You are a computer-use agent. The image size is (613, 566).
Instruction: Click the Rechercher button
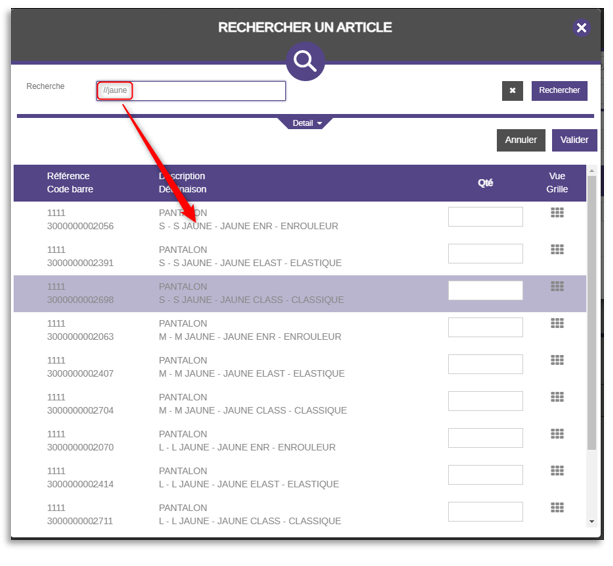coord(559,91)
